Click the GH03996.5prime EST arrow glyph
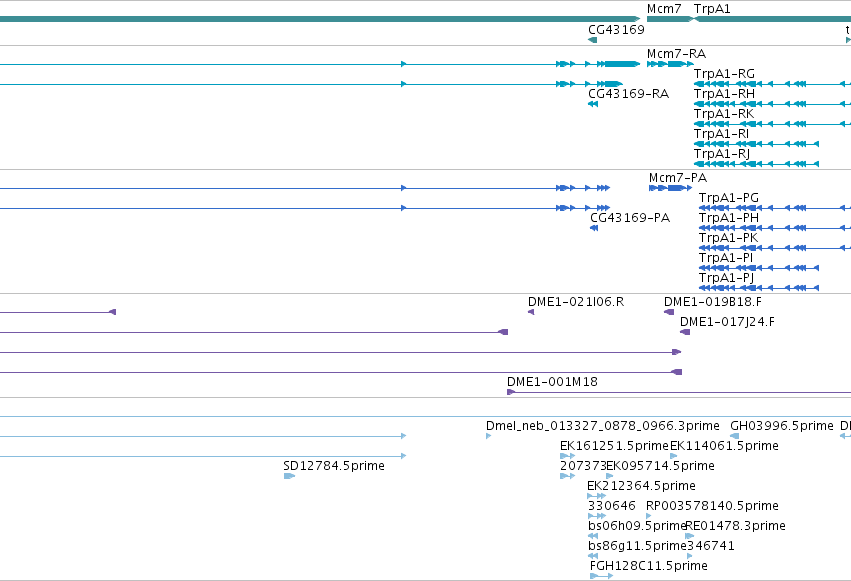The height and width of the screenshot is (581, 851). click(x=734, y=436)
